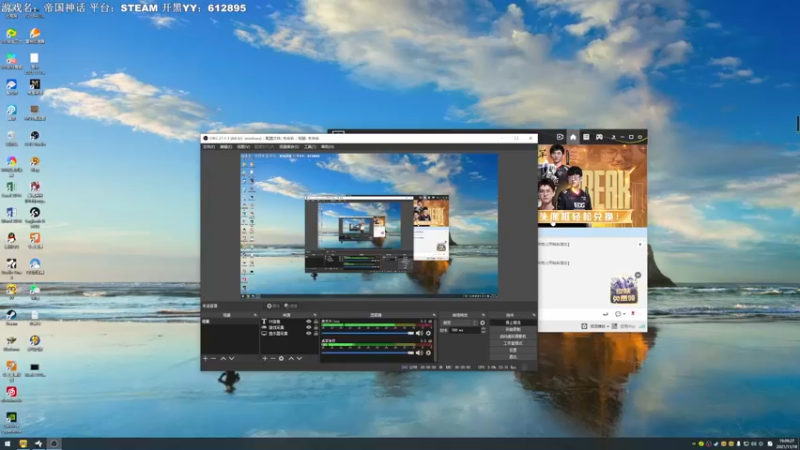Open the OBS Studio desktop shortcut

35,138
